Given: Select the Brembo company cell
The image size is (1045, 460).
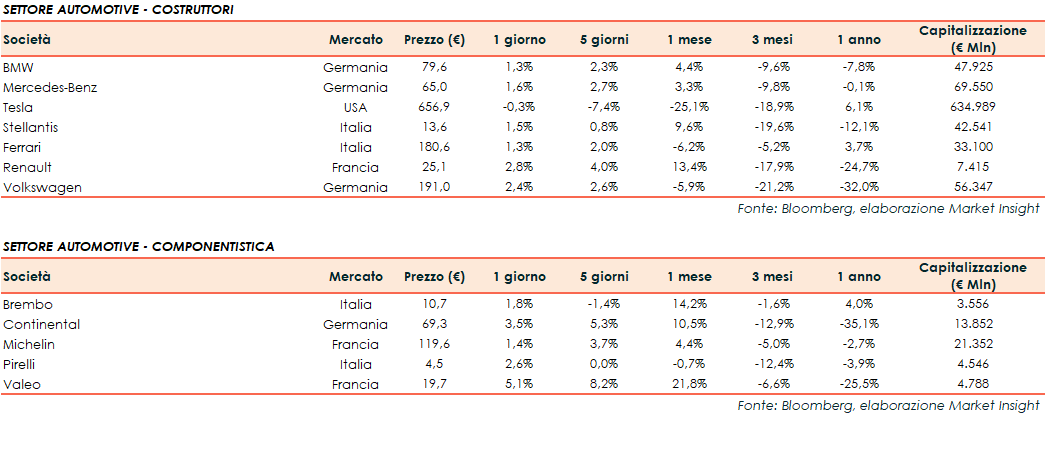Looking at the screenshot, I should [x=28, y=304].
